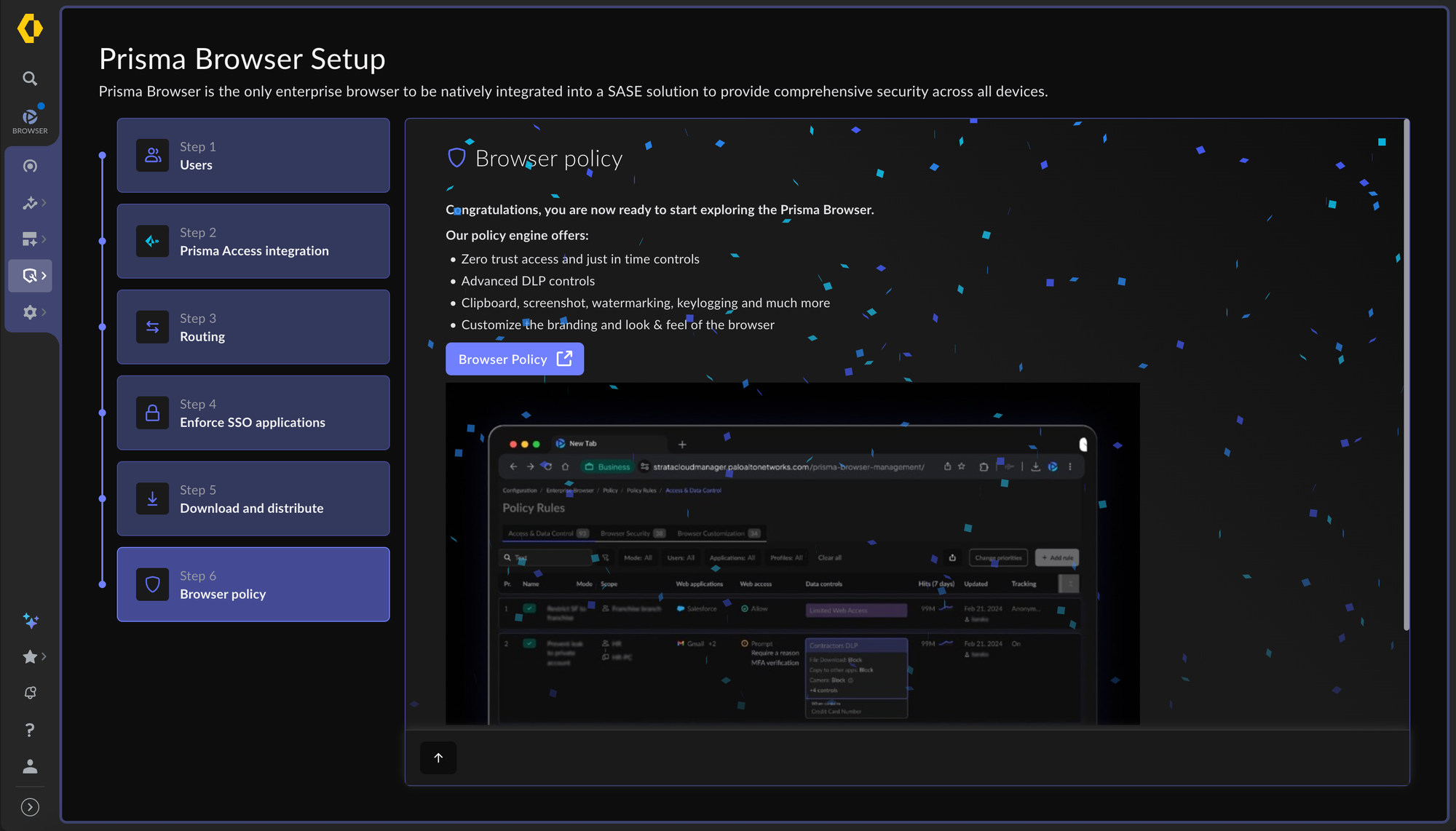Open the sparkline insights sidebar icon
This screenshot has height=831, width=1456.
pos(30,203)
